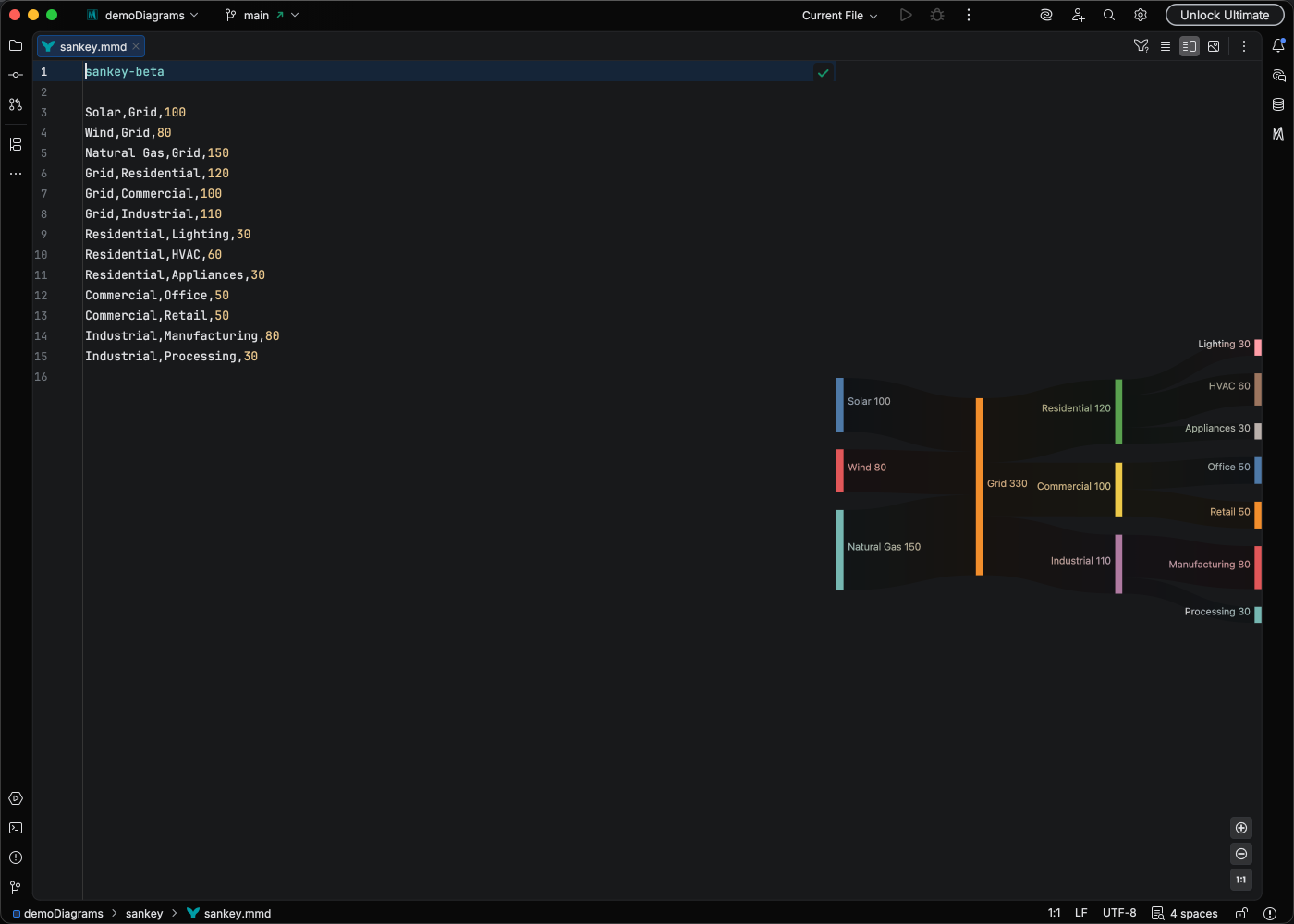Image resolution: width=1294 pixels, height=924 pixels.
Task: Reset diagram zoom with 1:1 button
Action: click(1241, 880)
